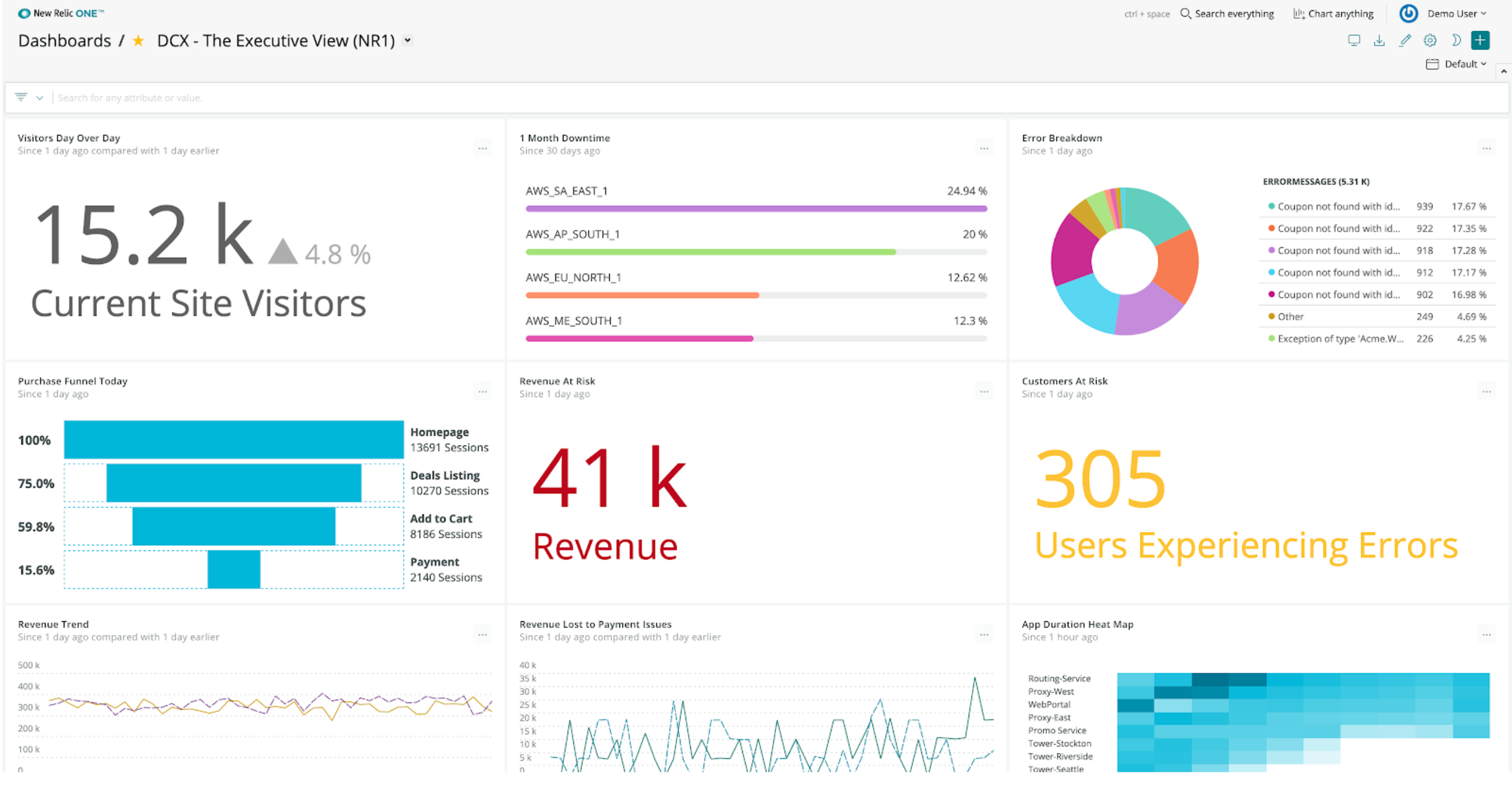Image resolution: width=1512 pixels, height=808 pixels.
Task: Enter TV mode with the monitor icon
Action: (1354, 40)
